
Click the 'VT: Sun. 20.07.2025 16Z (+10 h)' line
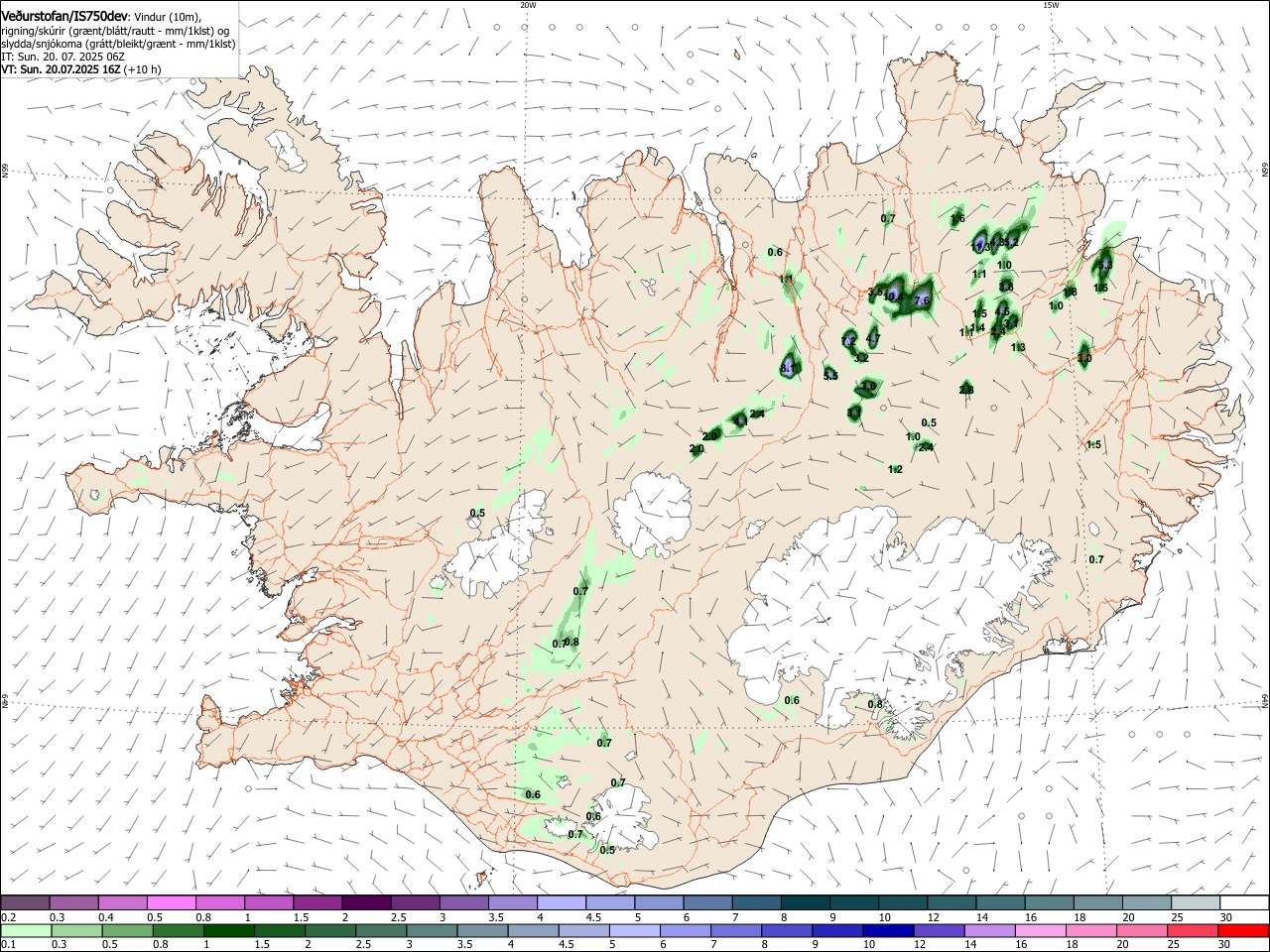click(x=80, y=69)
